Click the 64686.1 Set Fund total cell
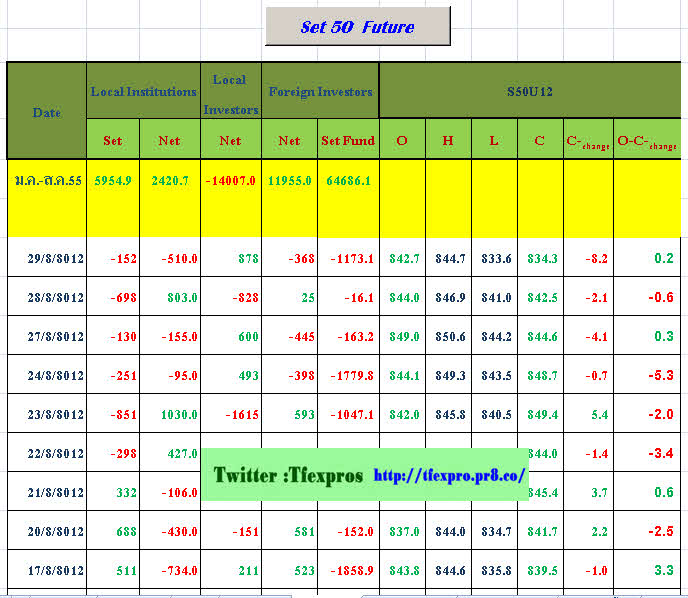This screenshot has height=598, width=688. [x=346, y=181]
